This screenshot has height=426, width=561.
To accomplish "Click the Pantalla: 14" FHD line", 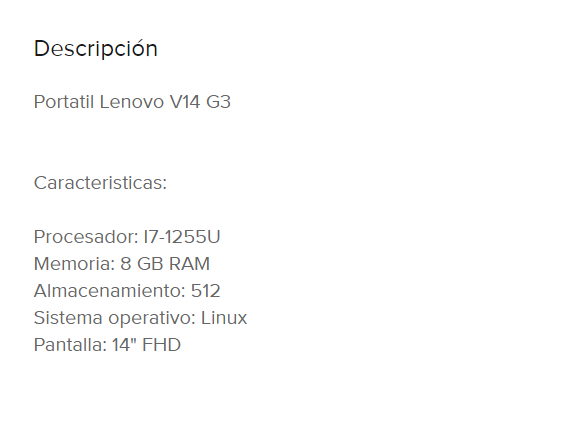I will click(x=107, y=345).
